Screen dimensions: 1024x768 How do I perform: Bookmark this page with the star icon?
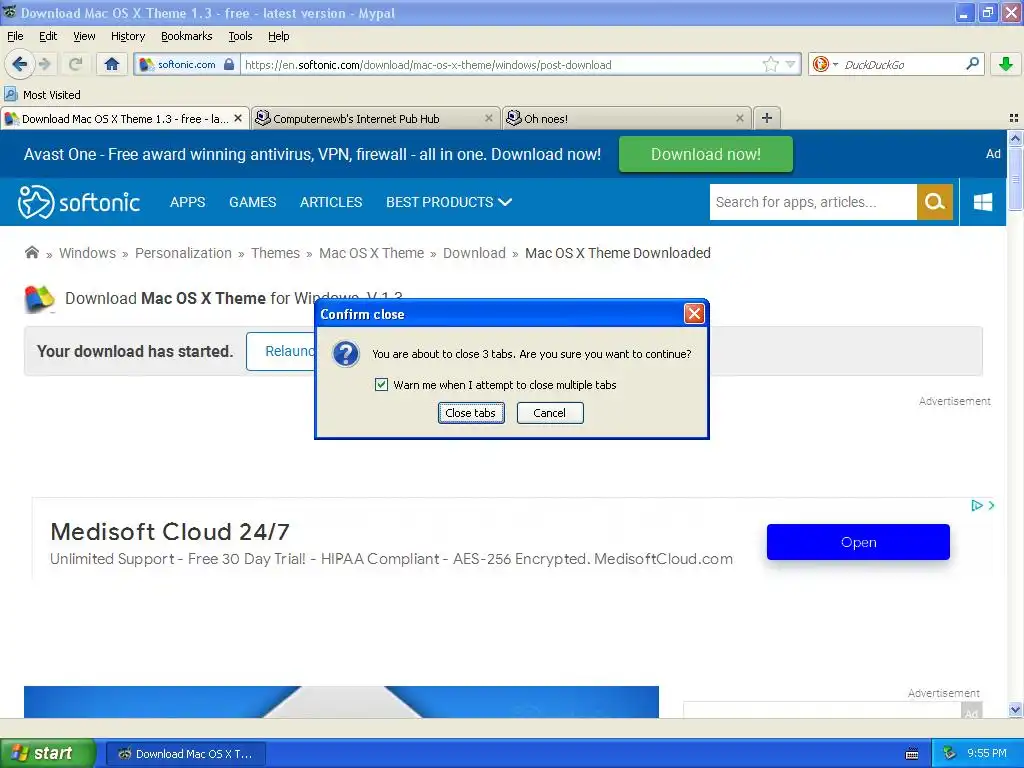click(771, 64)
